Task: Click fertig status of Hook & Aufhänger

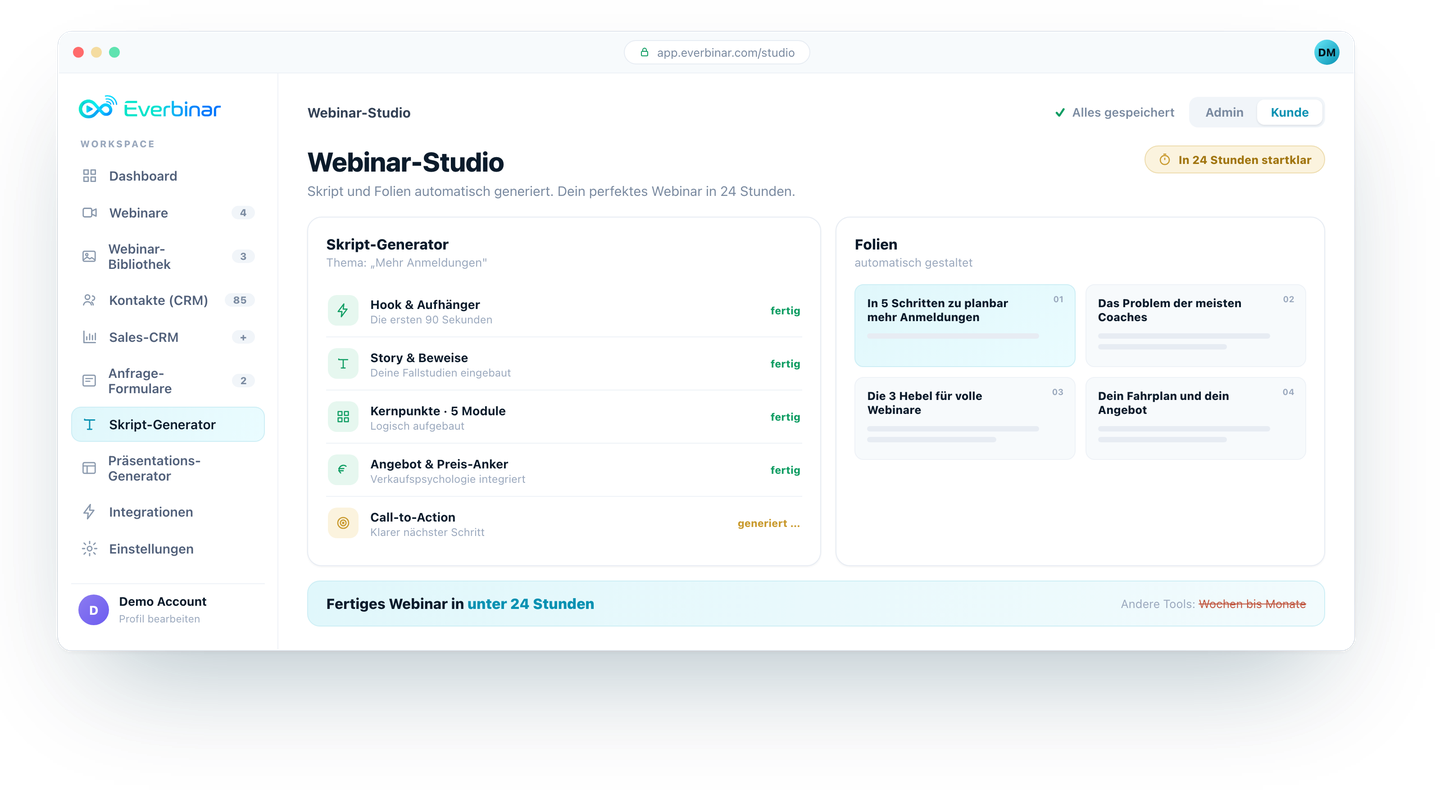Action: tap(785, 311)
